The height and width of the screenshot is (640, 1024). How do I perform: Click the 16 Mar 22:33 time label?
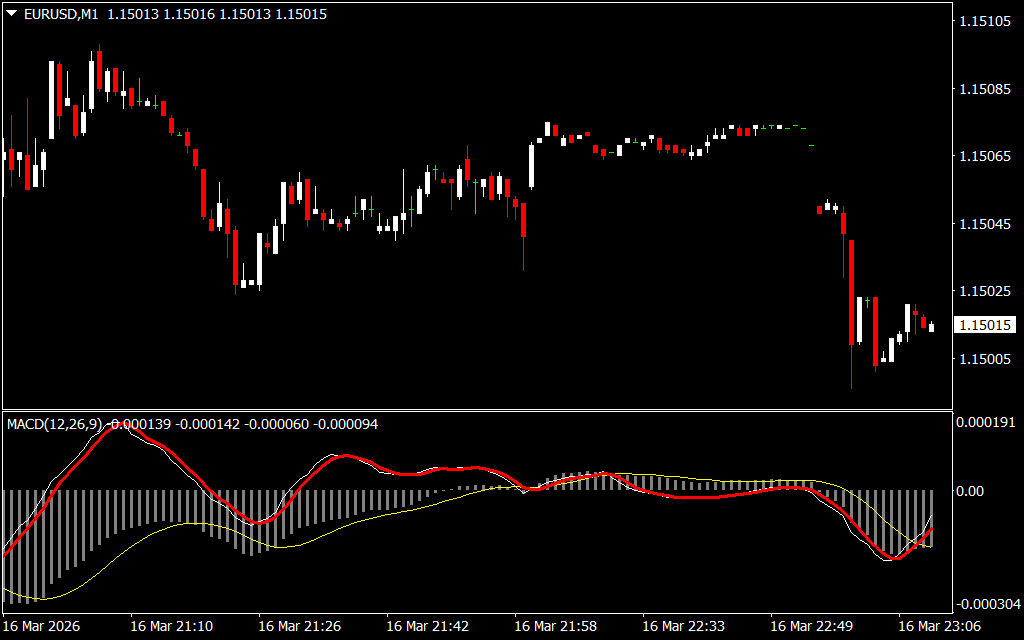(683, 626)
